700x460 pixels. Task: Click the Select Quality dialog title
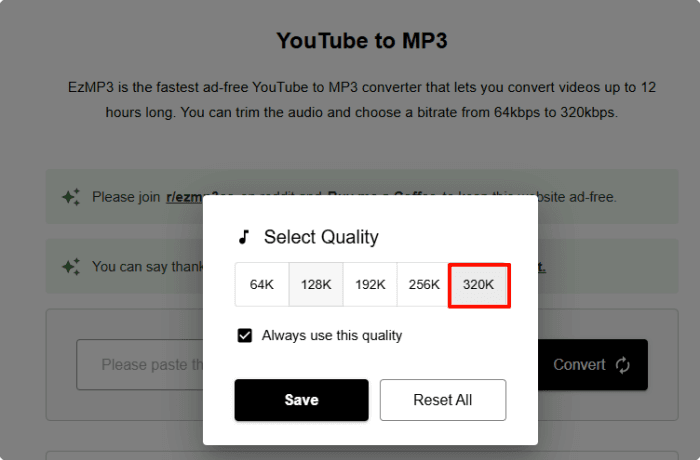click(x=321, y=237)
